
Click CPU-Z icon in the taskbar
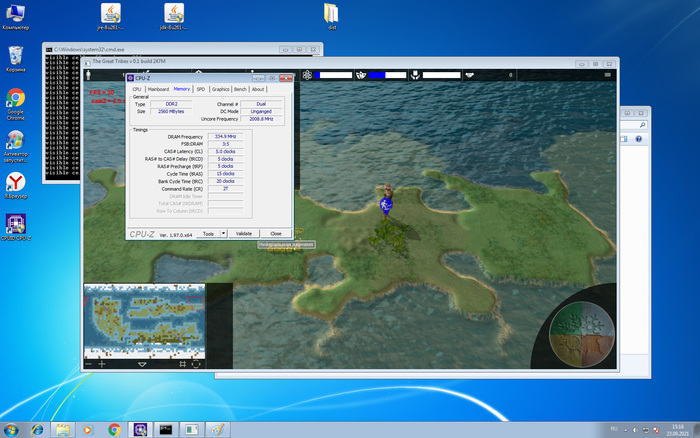coord(141,428)
